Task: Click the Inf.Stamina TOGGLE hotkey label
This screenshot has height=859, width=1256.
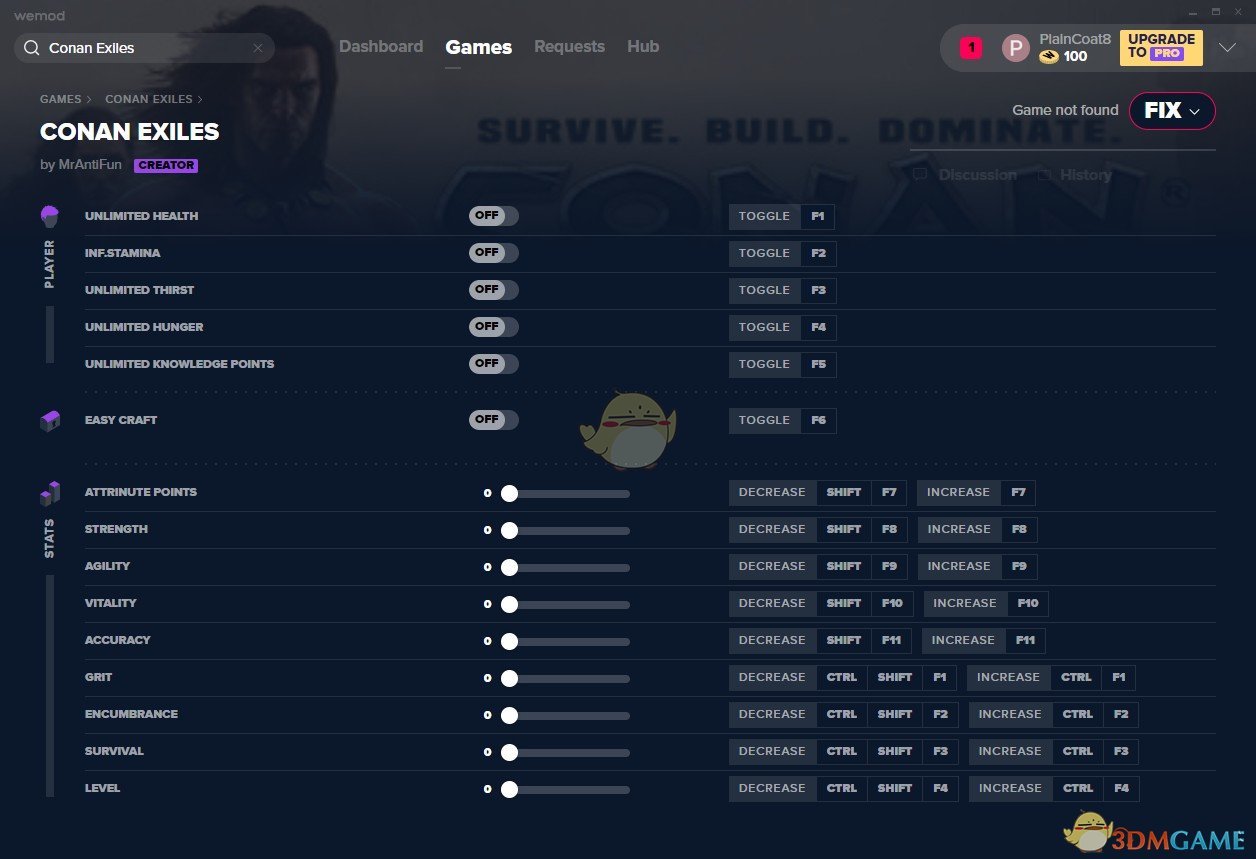Action: click(764, 253)
